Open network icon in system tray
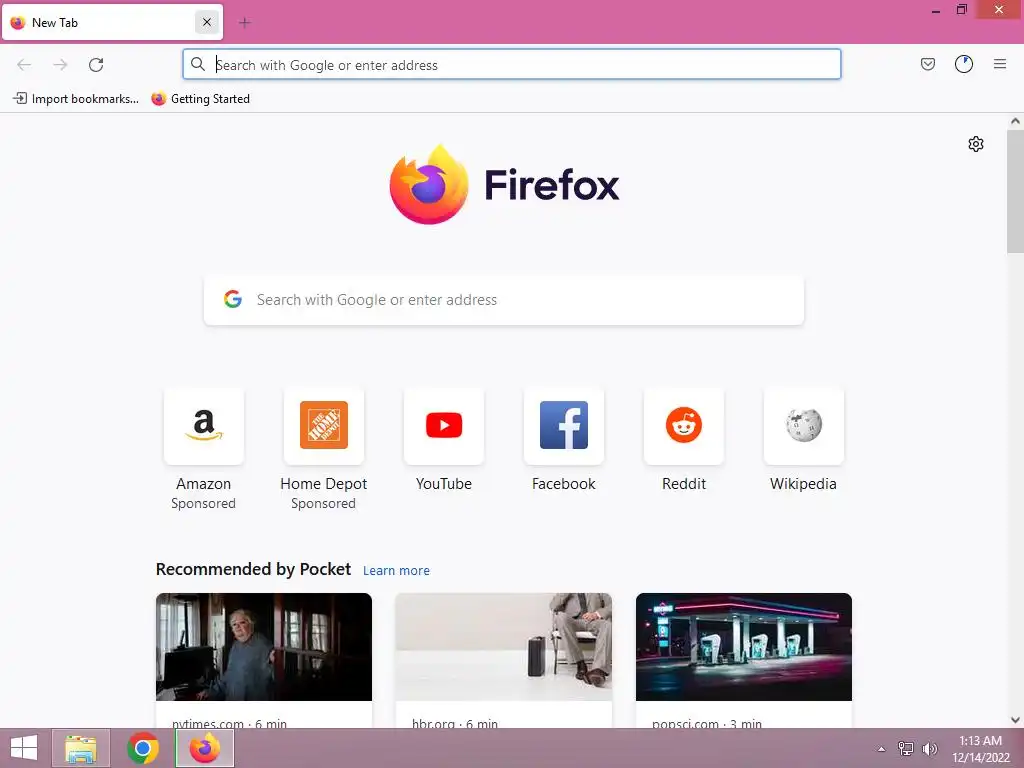 point(906,749)
